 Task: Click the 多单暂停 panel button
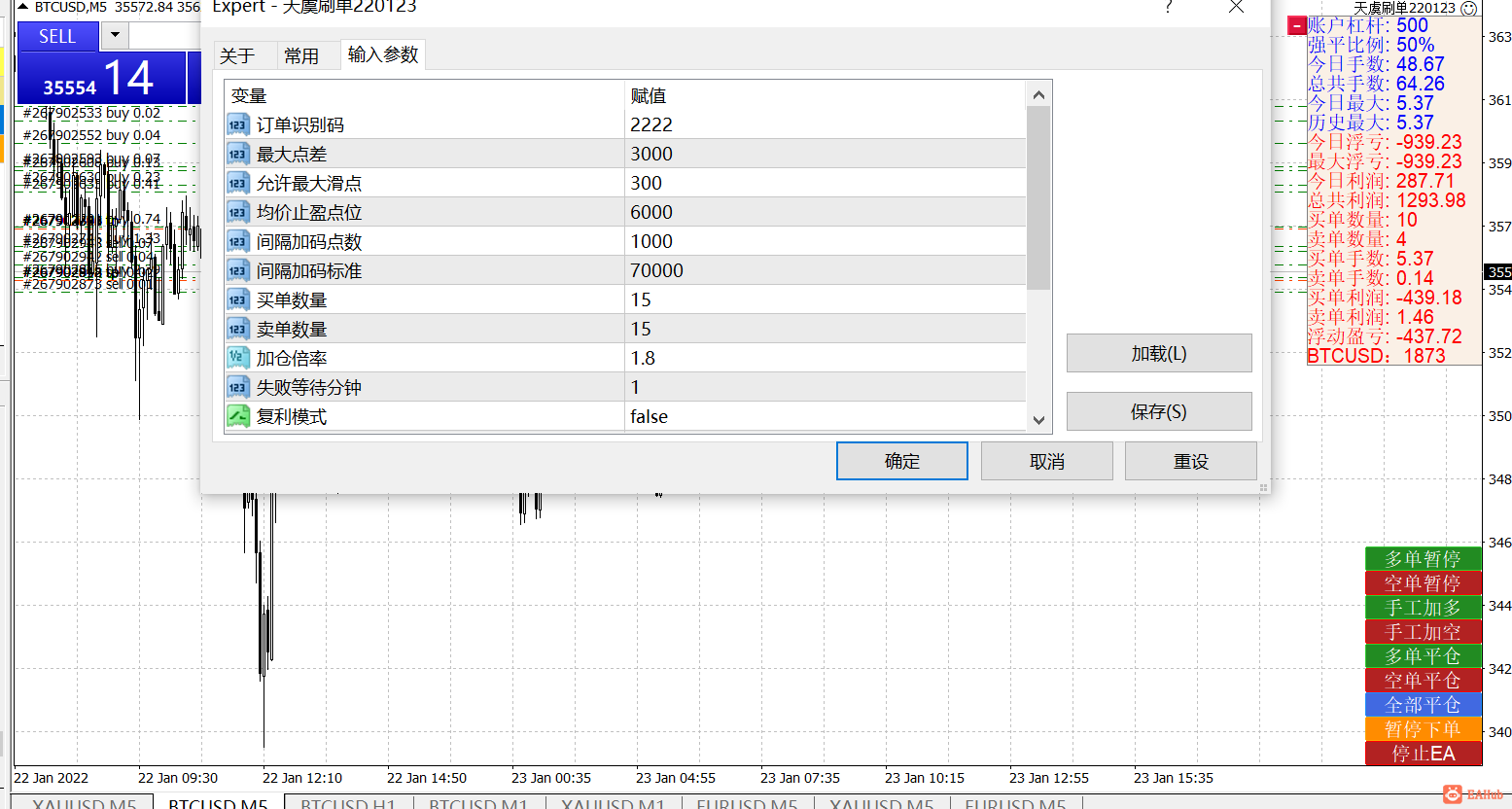point(1423,559)
